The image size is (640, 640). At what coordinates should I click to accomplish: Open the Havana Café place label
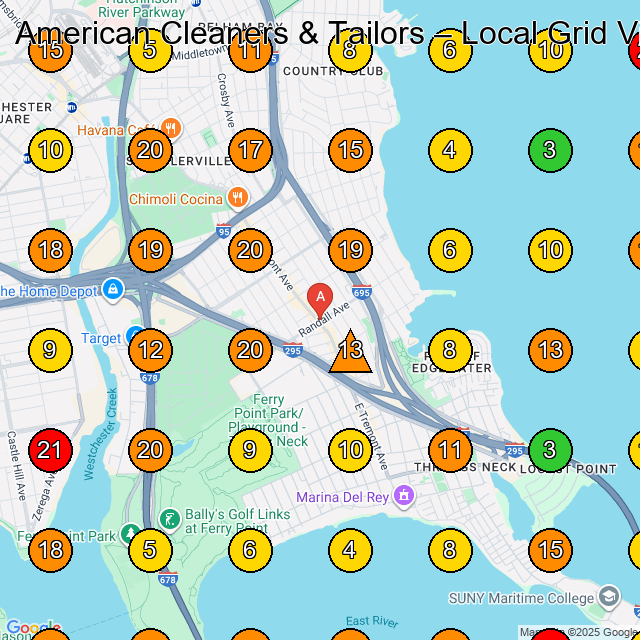[116, 131]
